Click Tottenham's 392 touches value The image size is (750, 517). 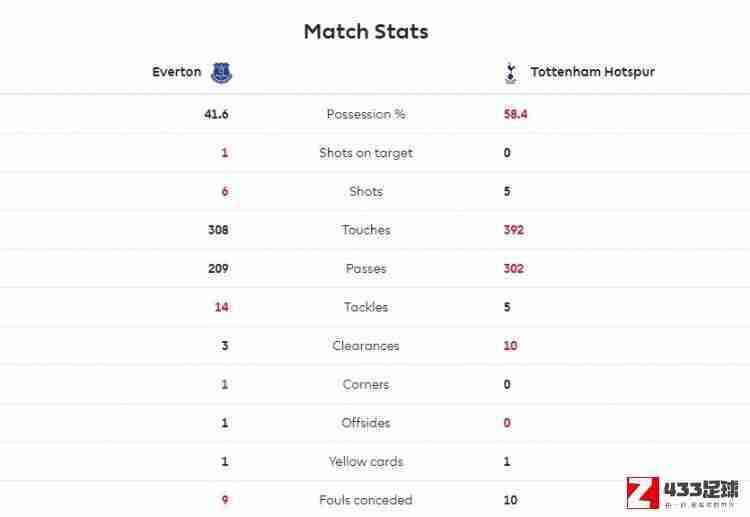514,230
